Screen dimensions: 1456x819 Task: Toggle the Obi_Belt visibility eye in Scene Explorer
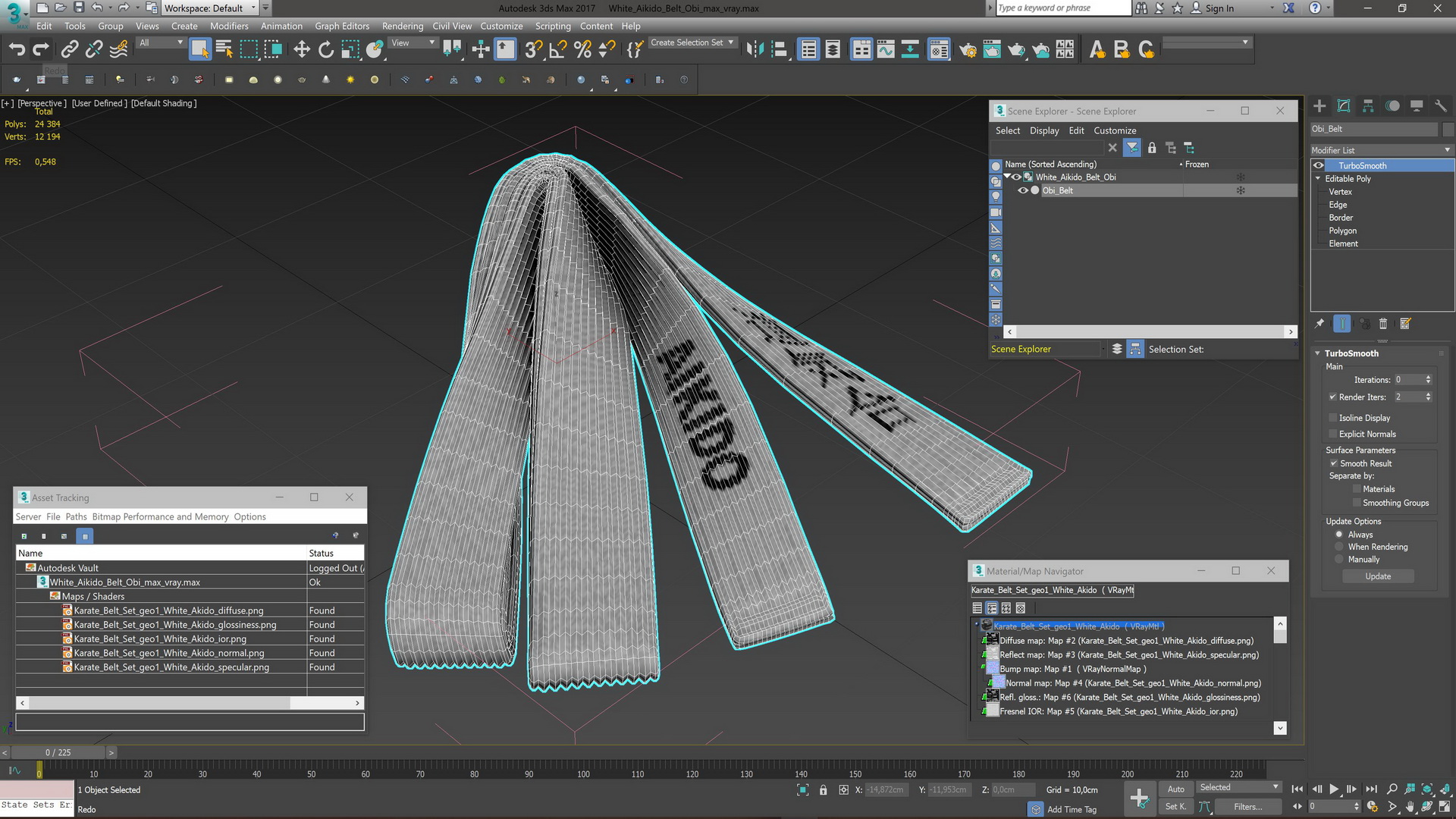(x=1022, y=190)
